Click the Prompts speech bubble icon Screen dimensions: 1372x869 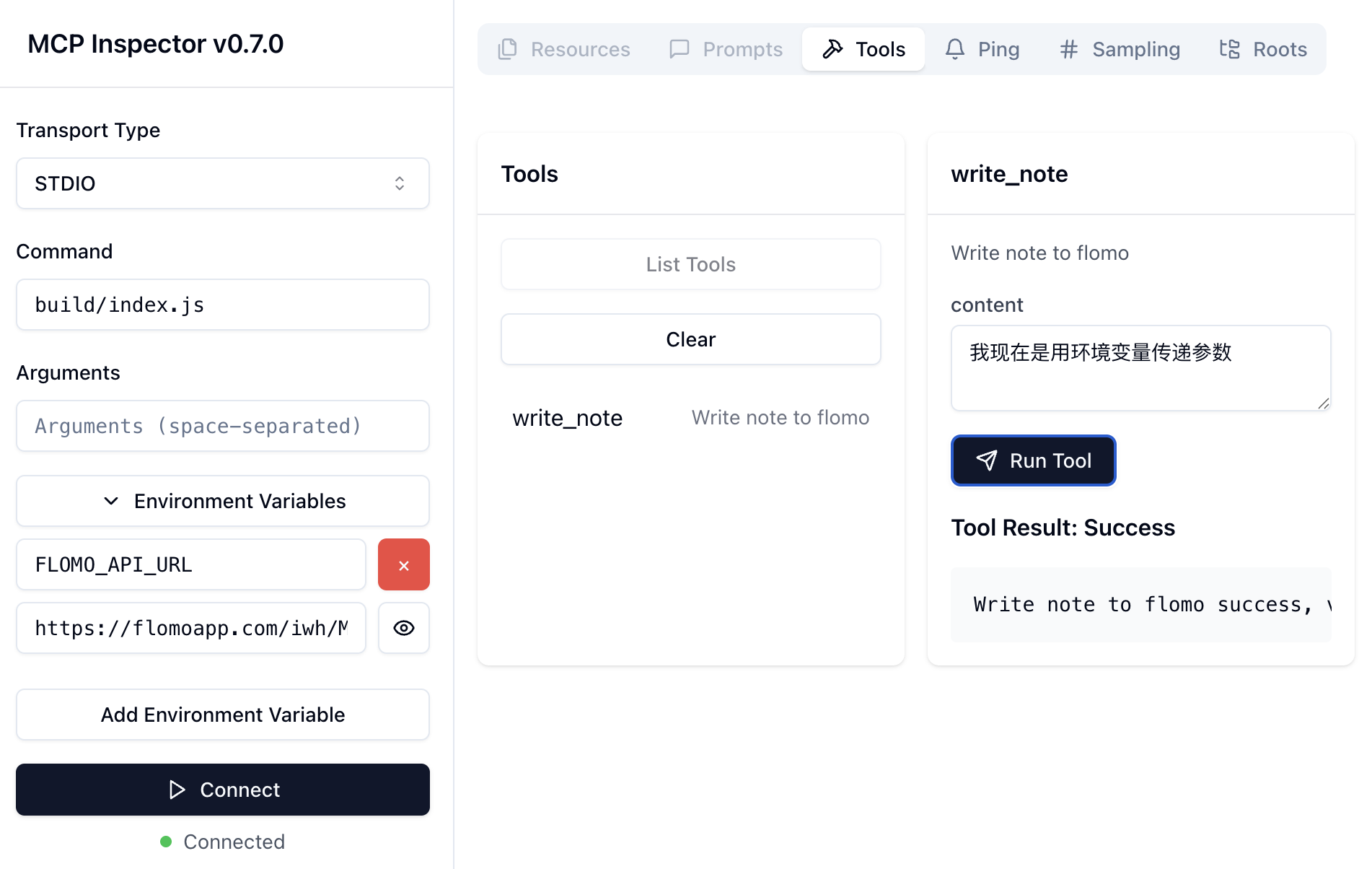pos(679,49)
